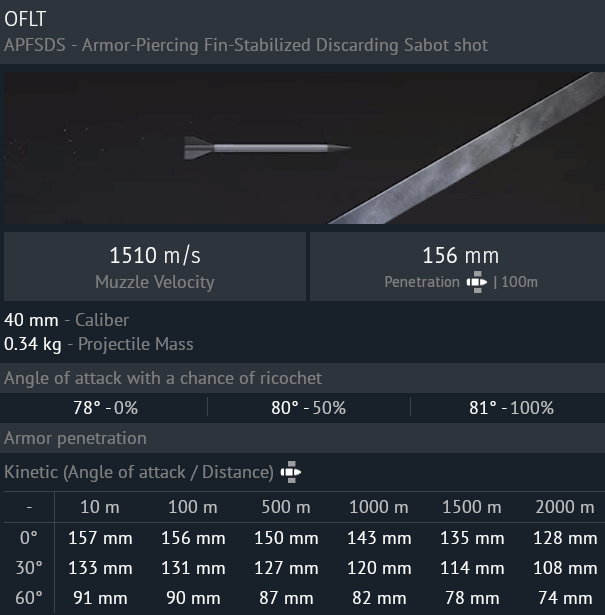605x615 pixels.
Task: Click the 1500 m column header
Action: pos(472,507)
